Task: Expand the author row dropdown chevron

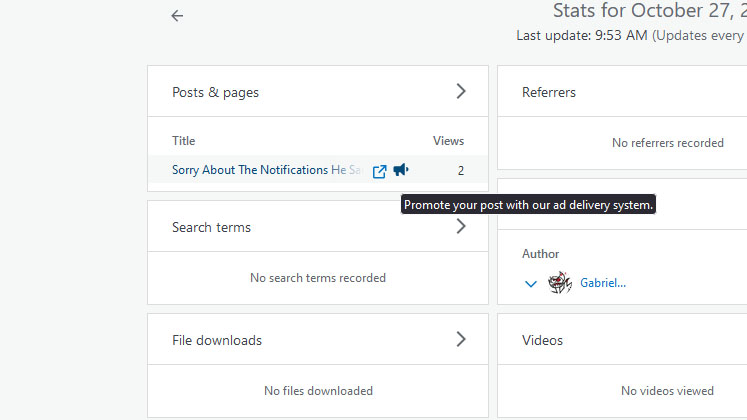Action: point(531,284)
